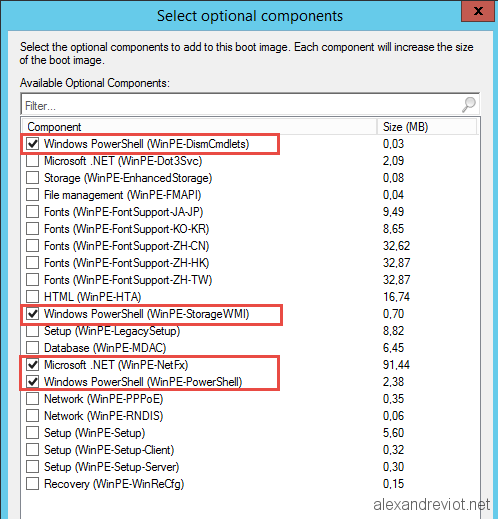Uncheck Windows PowerShell (WinPE-StorageWMI)
This screenshot has height=519, width=498.
click(33, 314)
